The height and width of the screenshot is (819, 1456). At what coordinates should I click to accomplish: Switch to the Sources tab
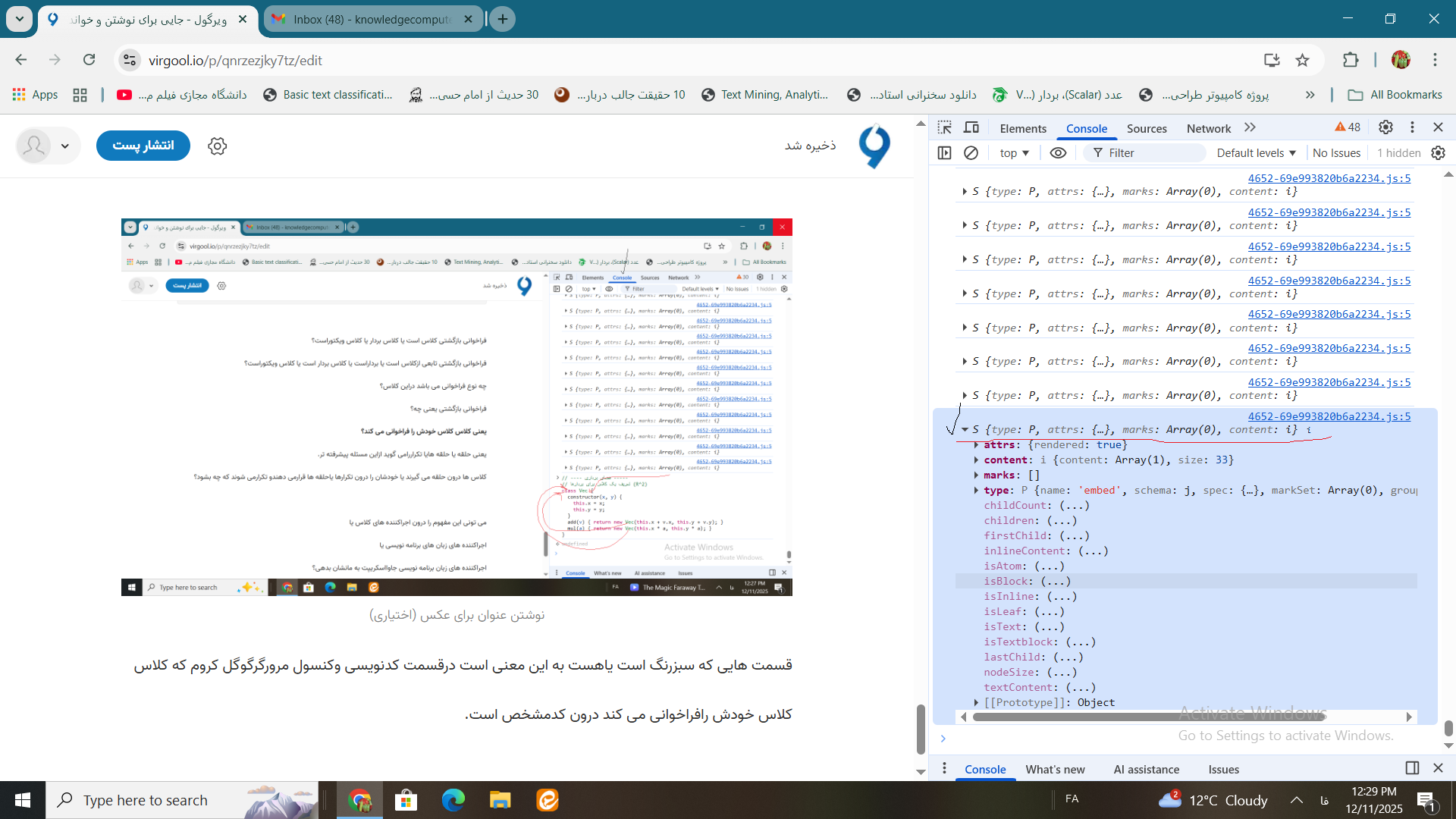click(1146, 128)
